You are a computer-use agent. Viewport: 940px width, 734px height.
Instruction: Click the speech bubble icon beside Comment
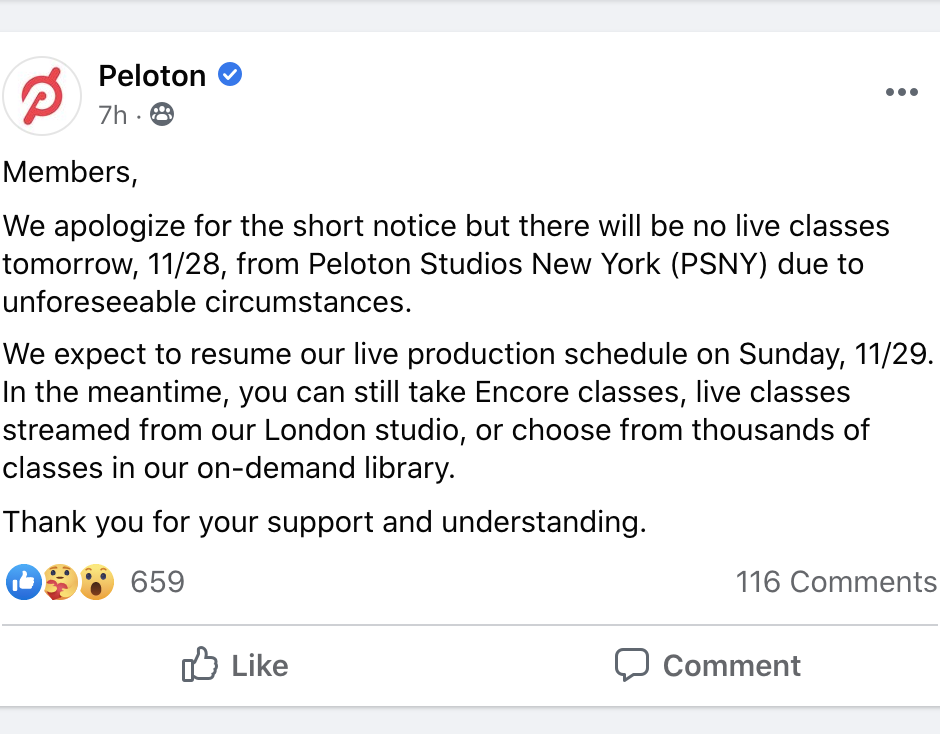click(631, 665)
